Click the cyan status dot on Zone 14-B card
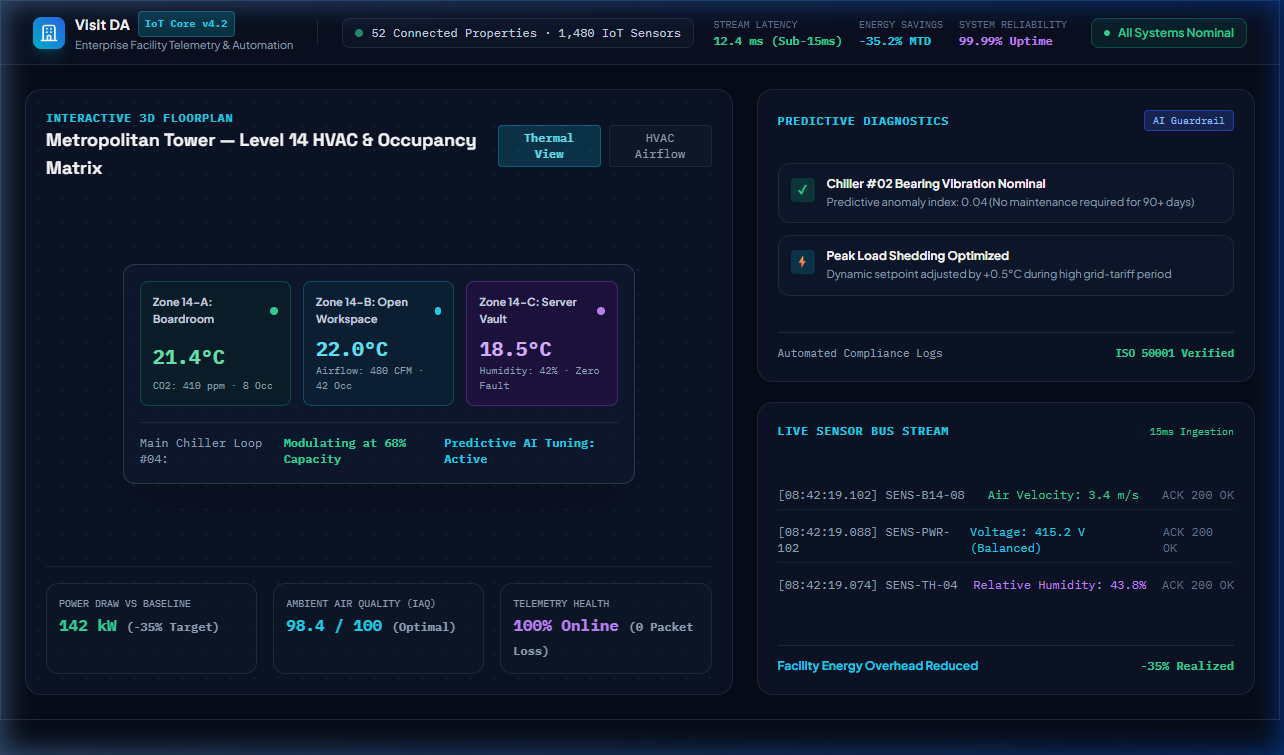1284x755 pixels. point(437,311)
